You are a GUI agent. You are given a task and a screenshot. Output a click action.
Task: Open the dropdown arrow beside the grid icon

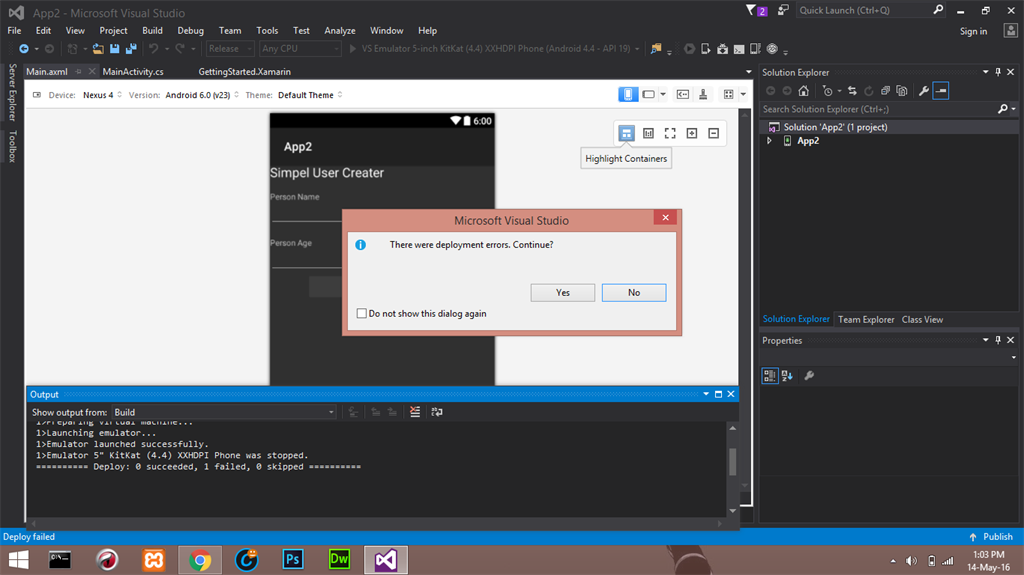[743, 95]
